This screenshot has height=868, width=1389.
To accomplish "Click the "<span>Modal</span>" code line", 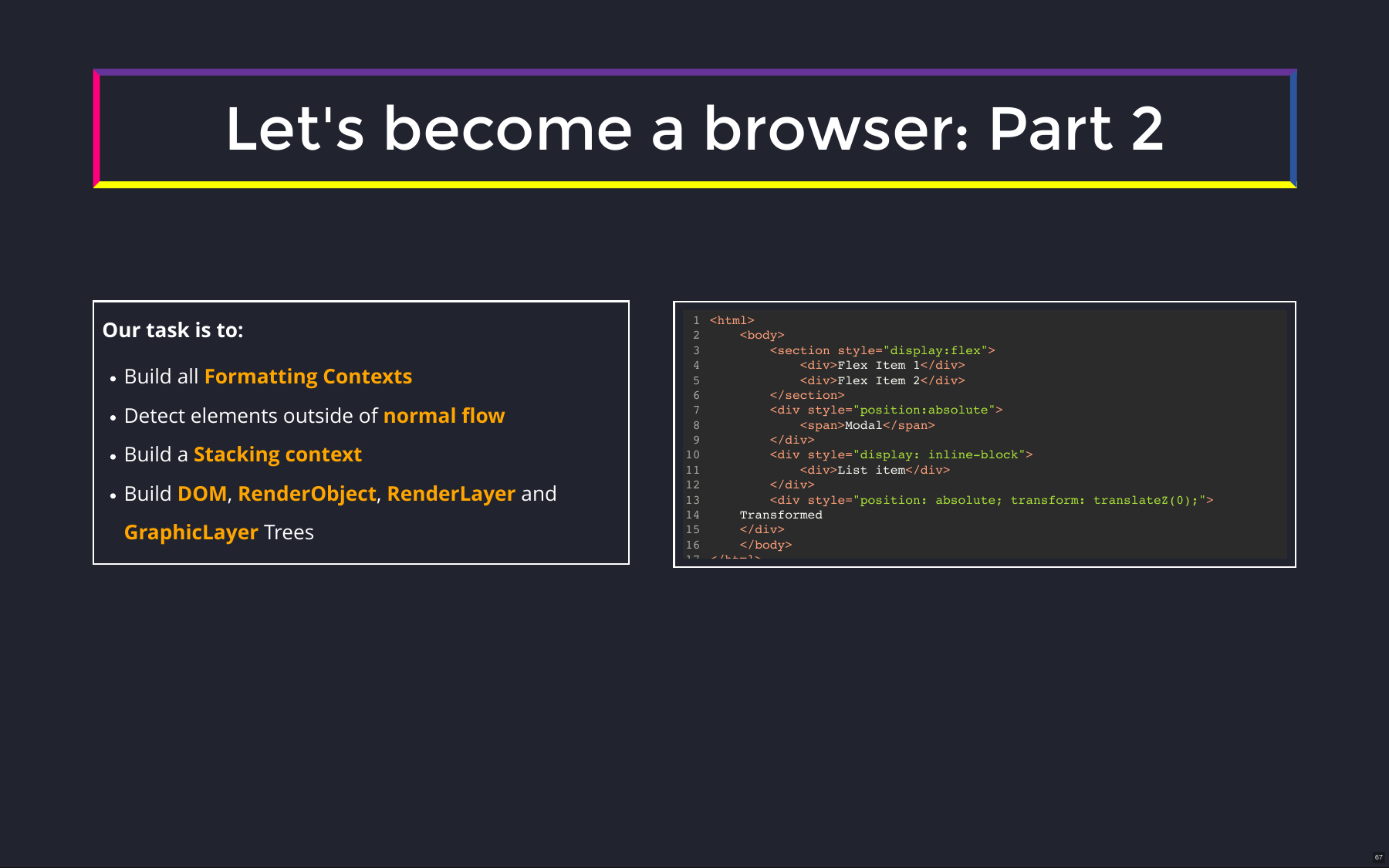I will click(x=867, y=425).
